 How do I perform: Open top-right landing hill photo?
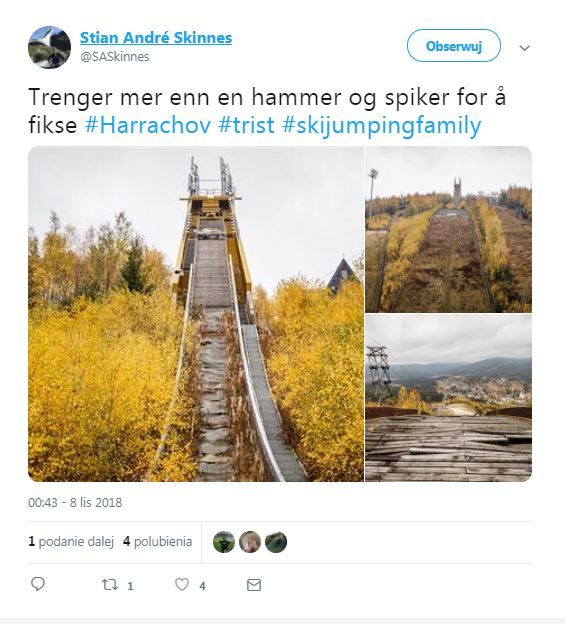click(x=448, y=229)
